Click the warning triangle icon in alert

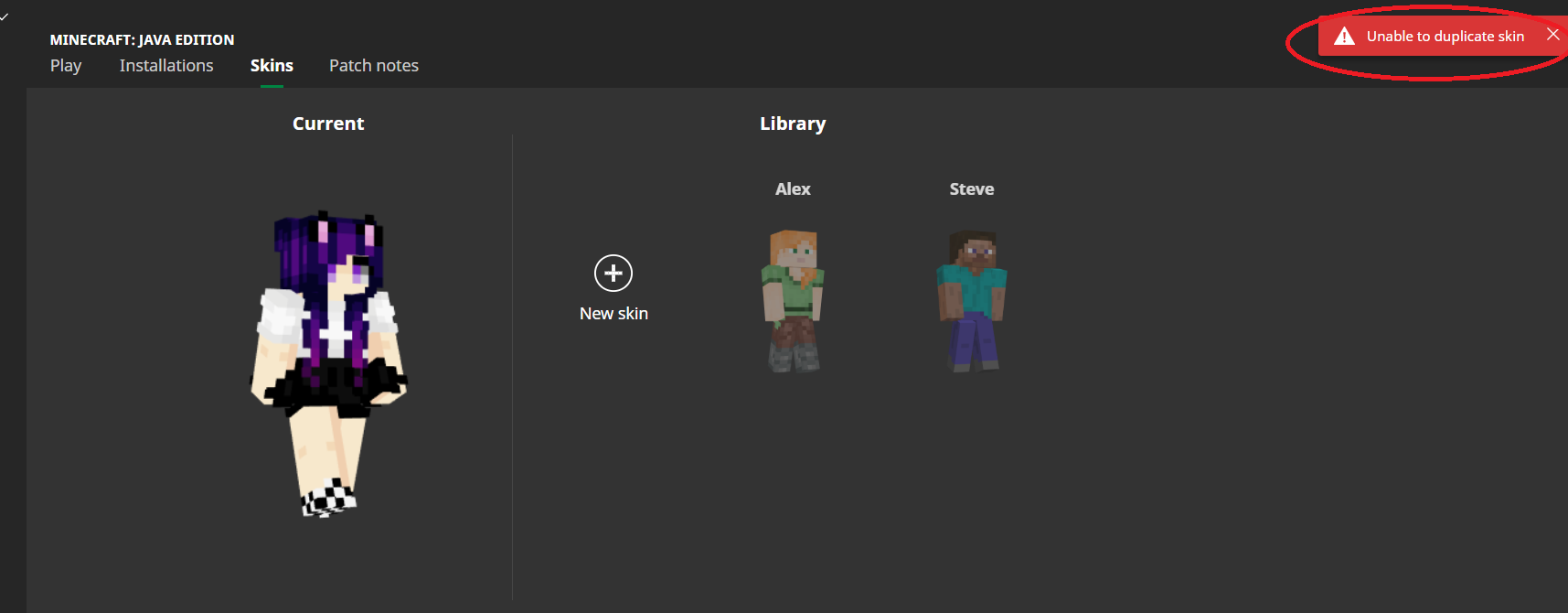click(1344, 37)
